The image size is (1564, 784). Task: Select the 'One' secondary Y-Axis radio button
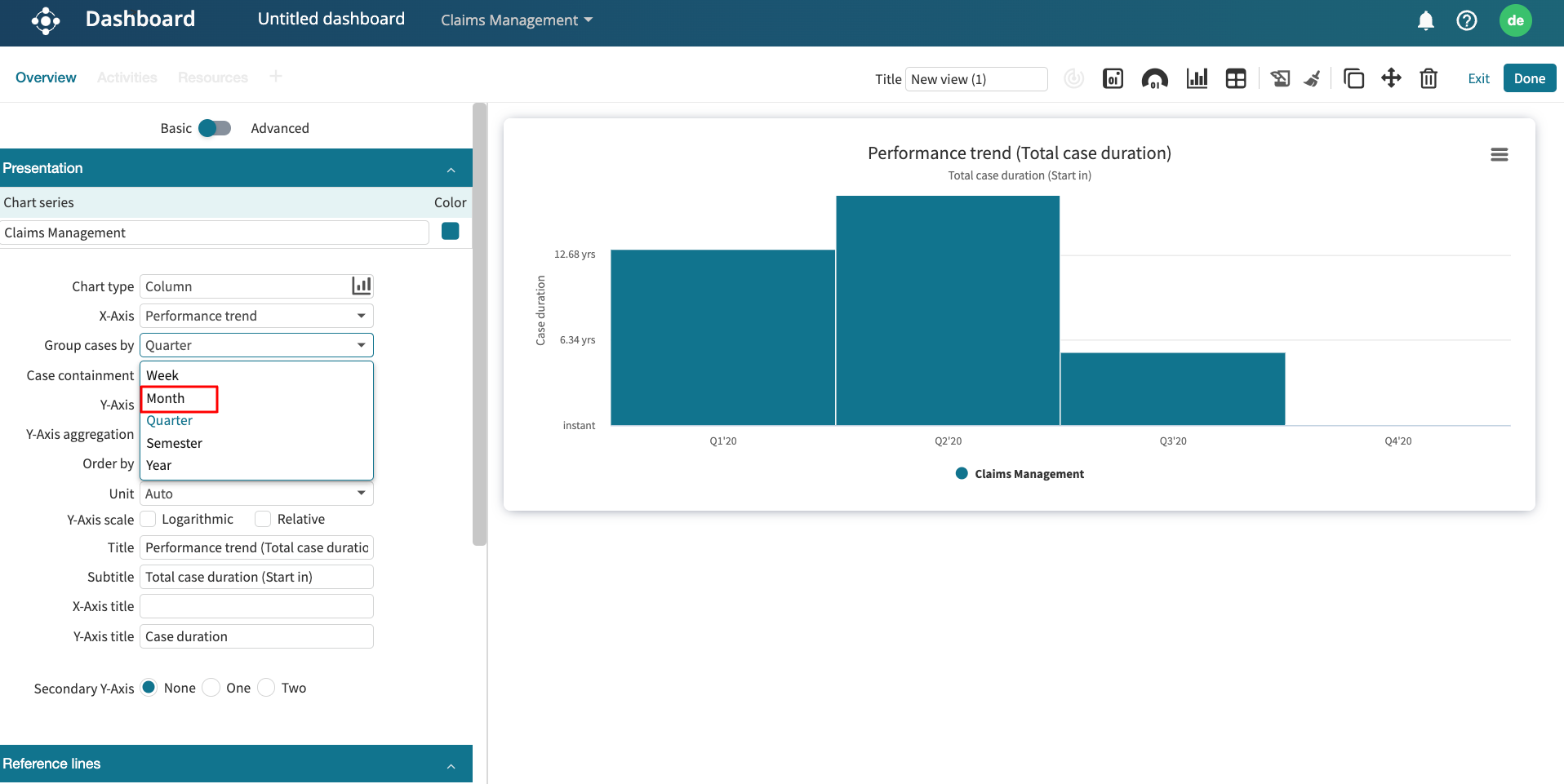211,688
